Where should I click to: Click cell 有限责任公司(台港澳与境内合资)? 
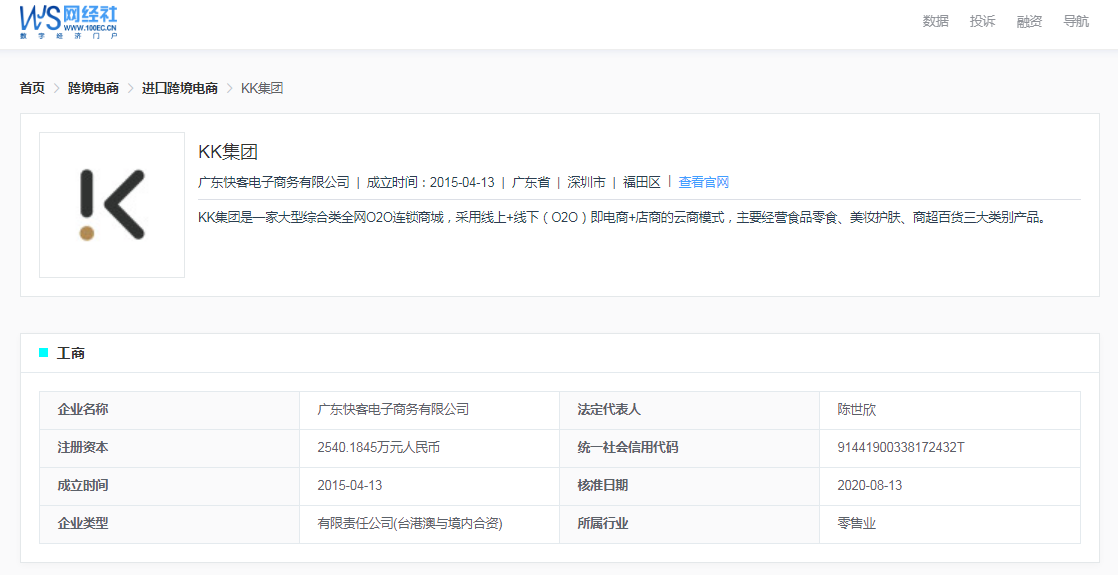410,523
